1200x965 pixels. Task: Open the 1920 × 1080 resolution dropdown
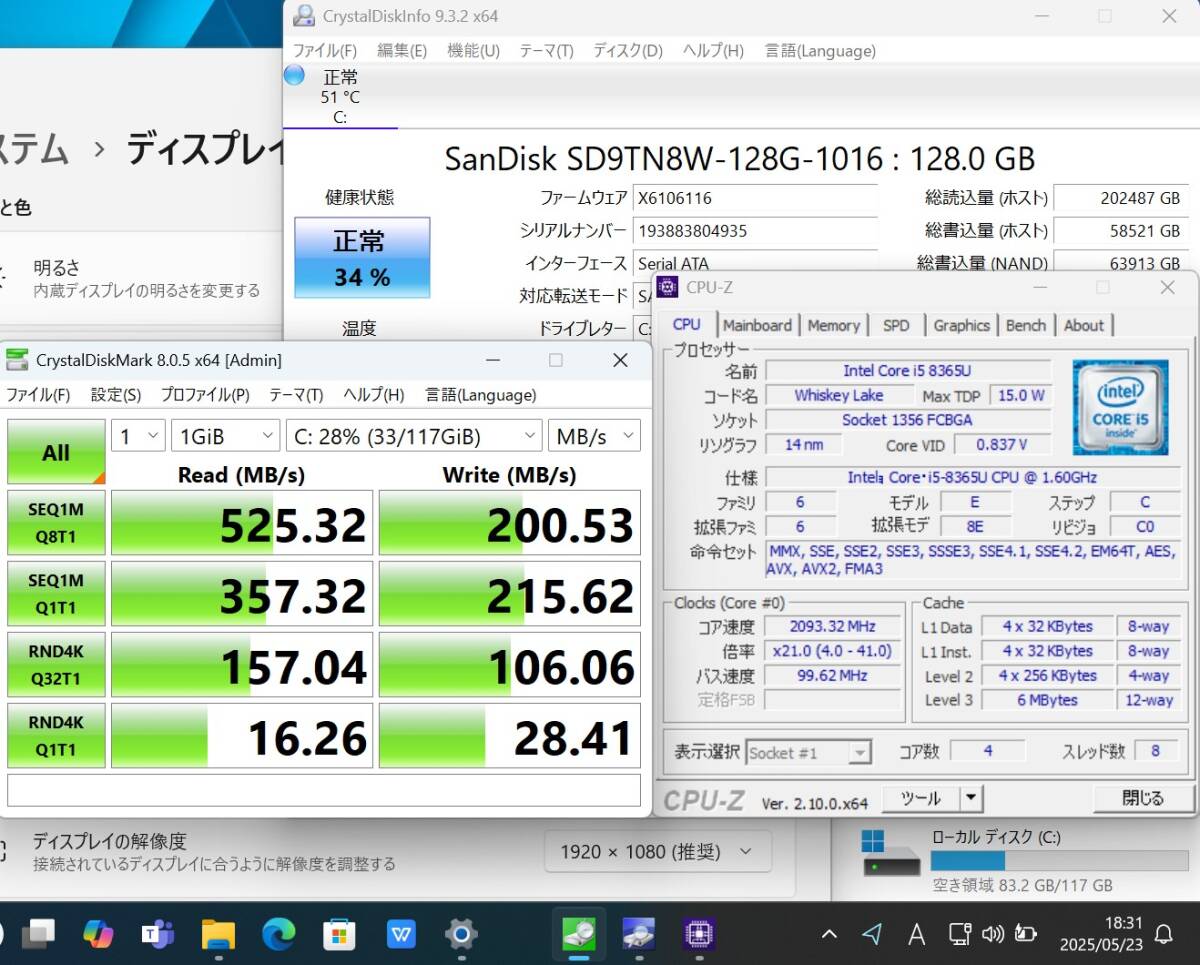tap(657, 852)
